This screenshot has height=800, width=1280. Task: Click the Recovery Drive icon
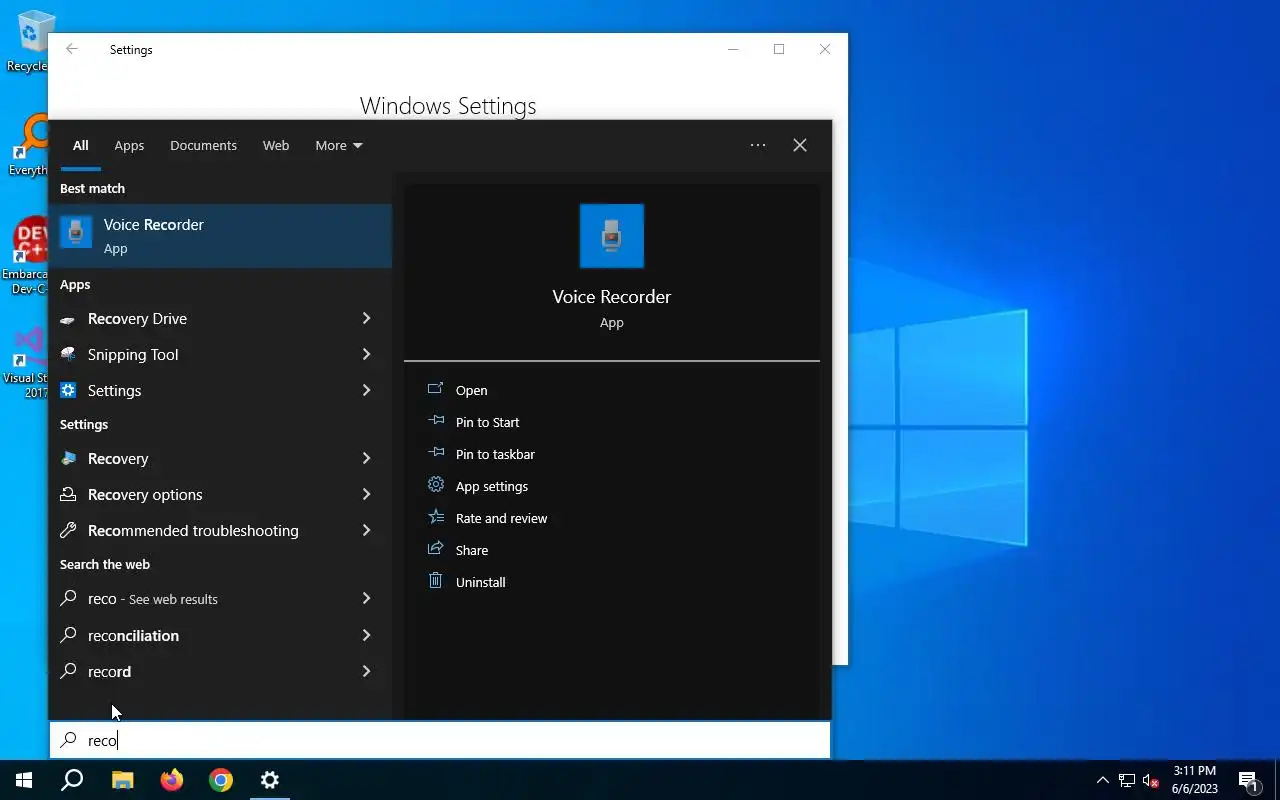tap(68, 319)
